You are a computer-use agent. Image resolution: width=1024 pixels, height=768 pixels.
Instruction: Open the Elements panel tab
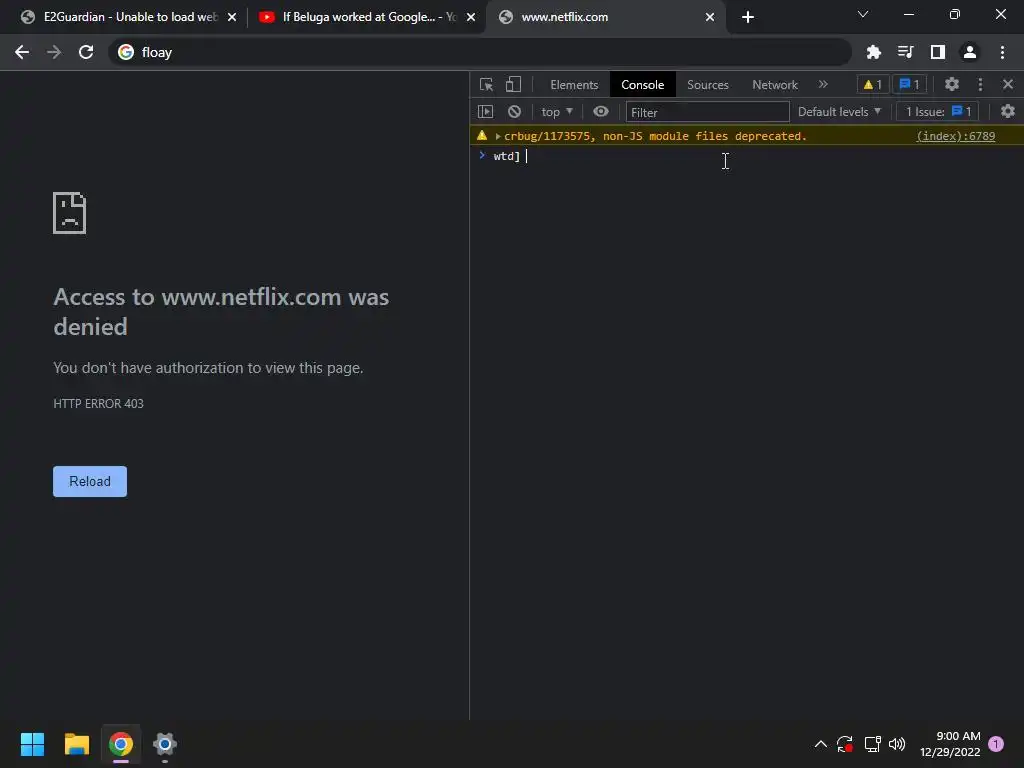[x=574, y=85]
